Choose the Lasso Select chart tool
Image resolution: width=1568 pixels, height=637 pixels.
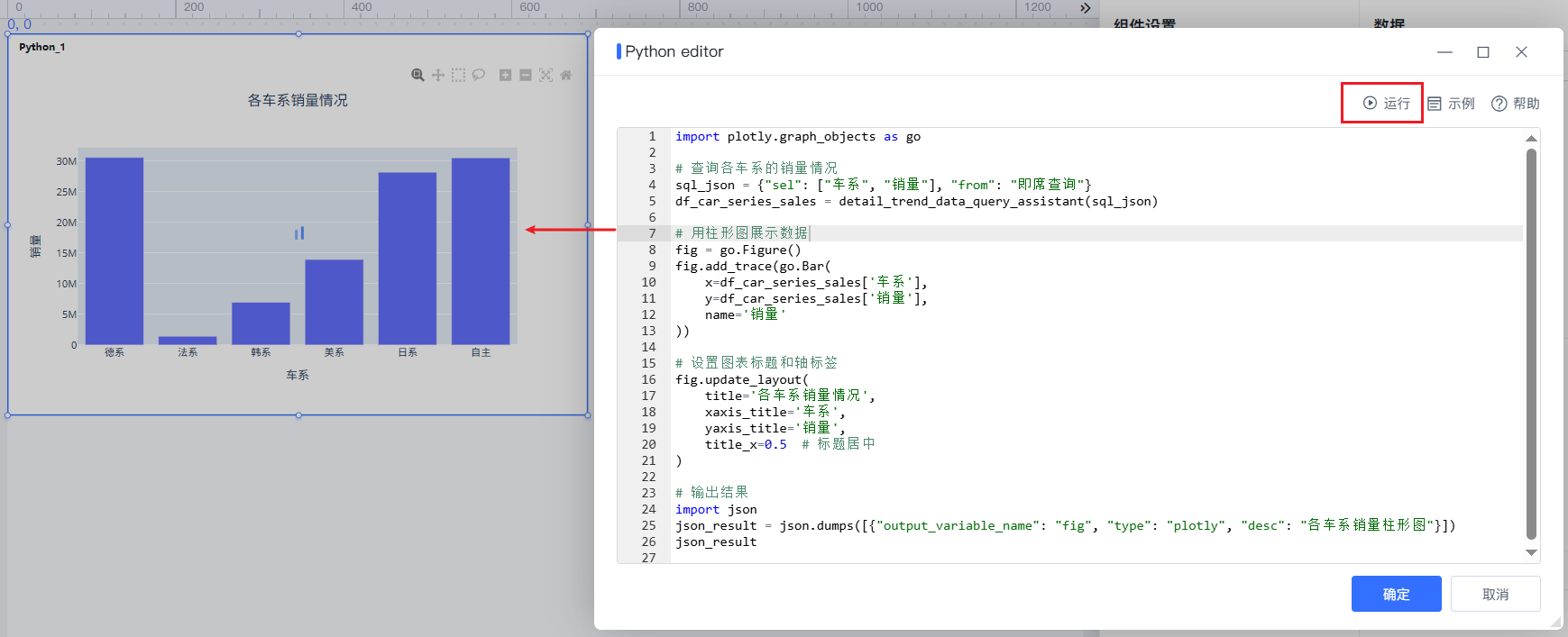479,75
